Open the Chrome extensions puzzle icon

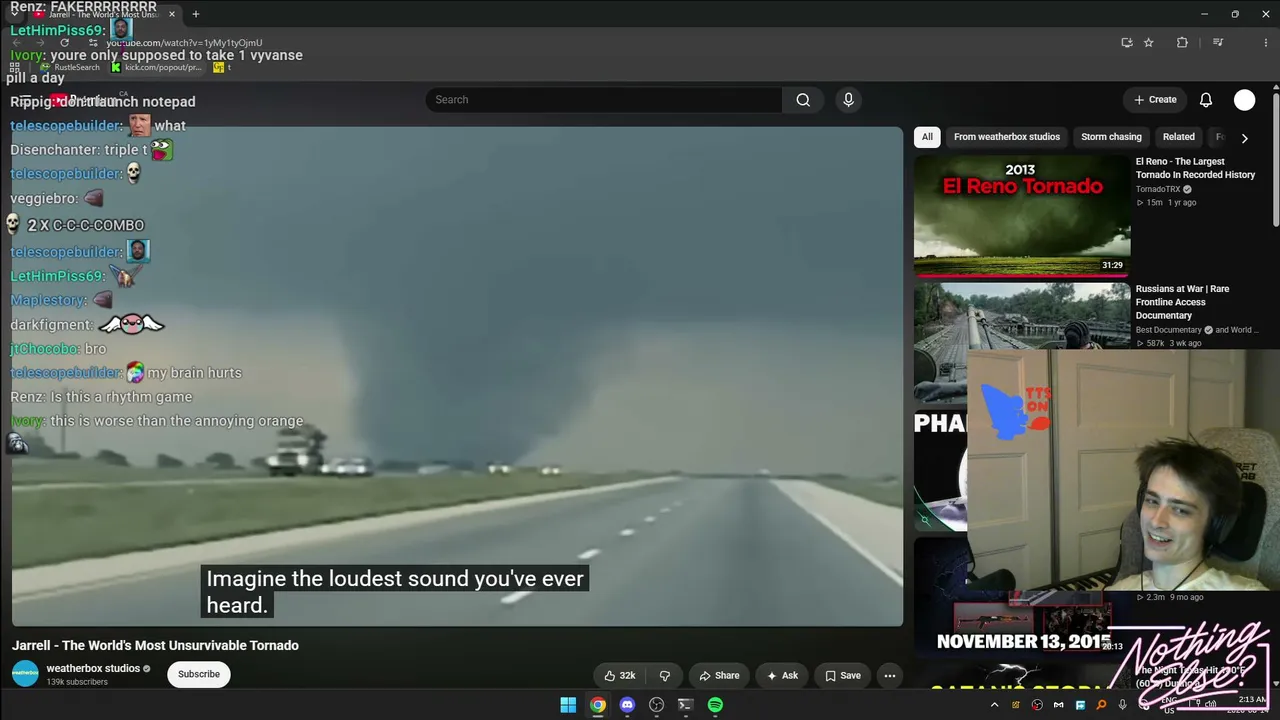click(1182, 43)
